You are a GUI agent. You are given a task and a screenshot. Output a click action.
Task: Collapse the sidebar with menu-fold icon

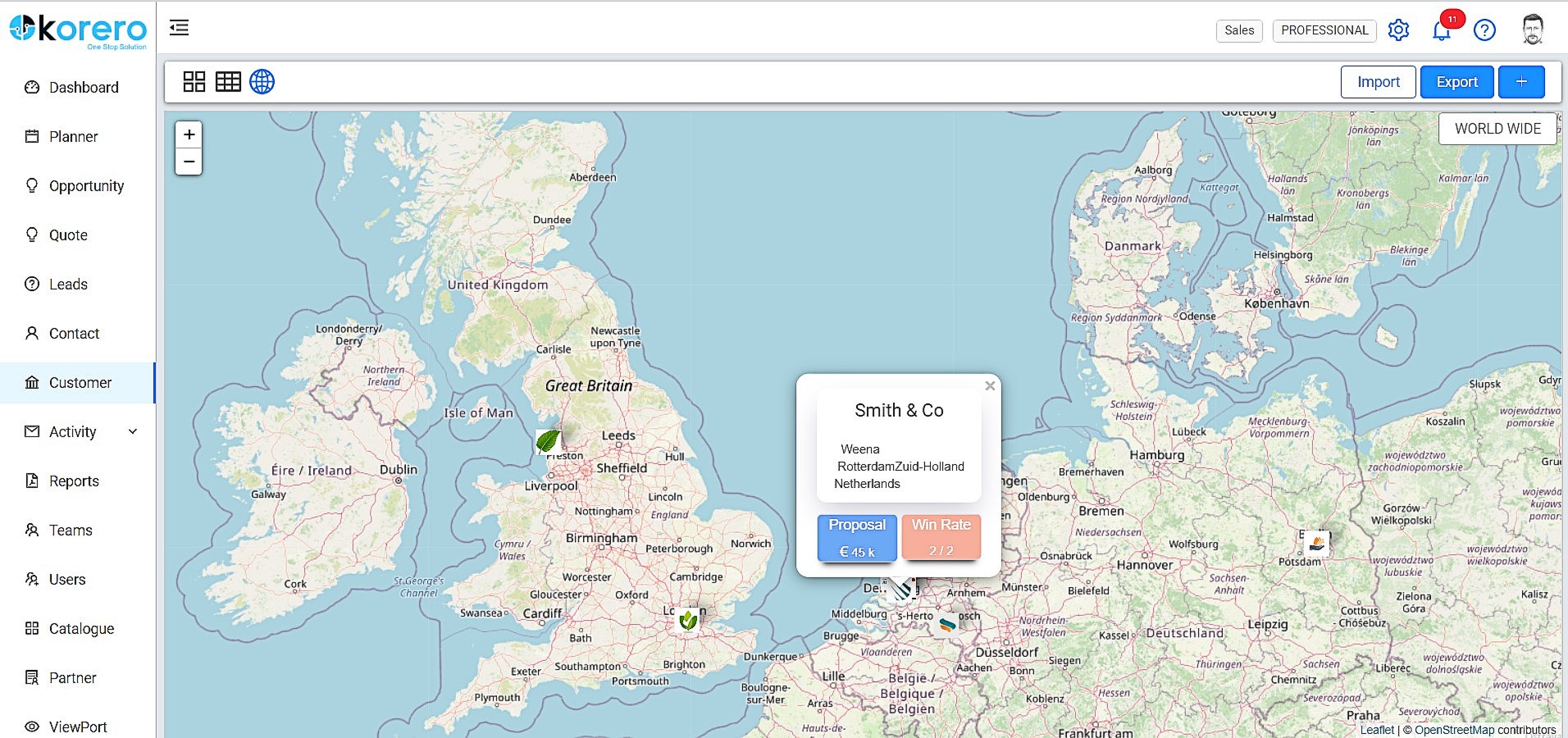[x=179, y=28]
